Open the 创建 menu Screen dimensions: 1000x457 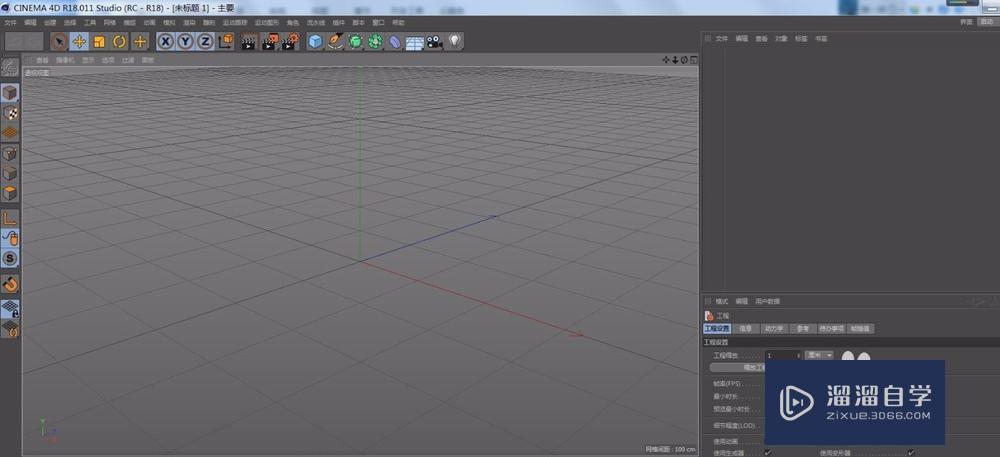pyautogui.click(x=50, y=22)
